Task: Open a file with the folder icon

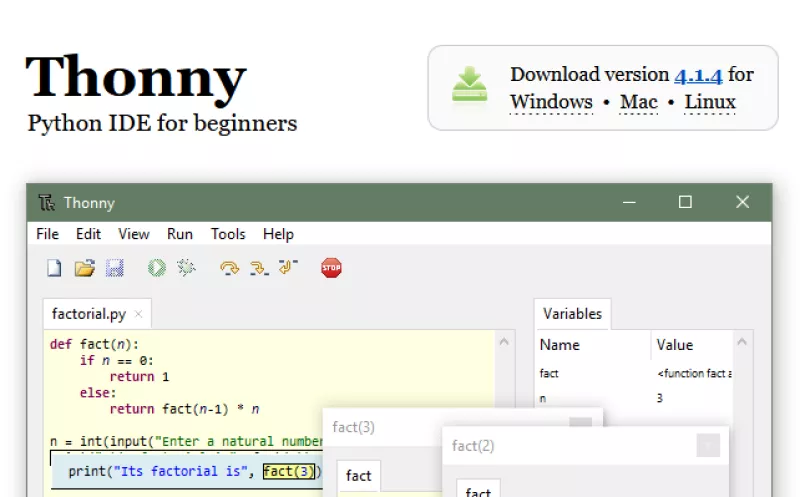Action: [85, 268]
